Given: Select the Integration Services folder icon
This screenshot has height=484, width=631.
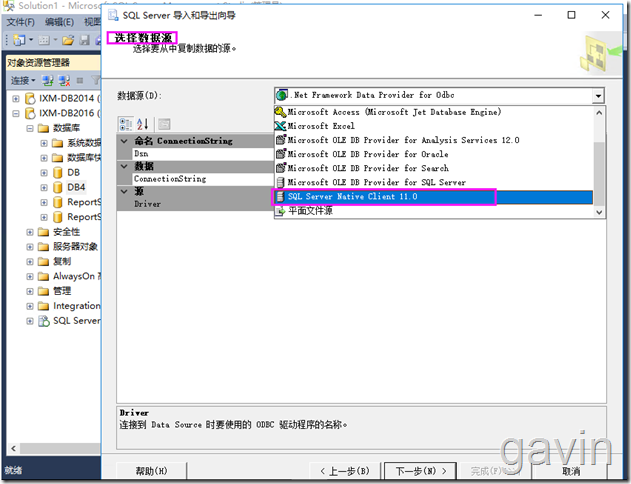Looking at the screenshot, I should point(43,307).
